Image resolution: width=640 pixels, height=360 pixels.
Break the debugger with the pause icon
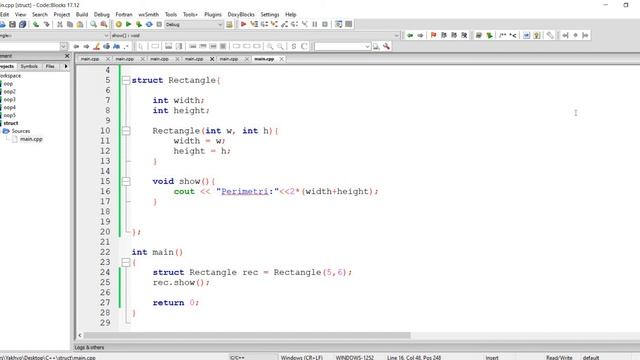(315, 24)
